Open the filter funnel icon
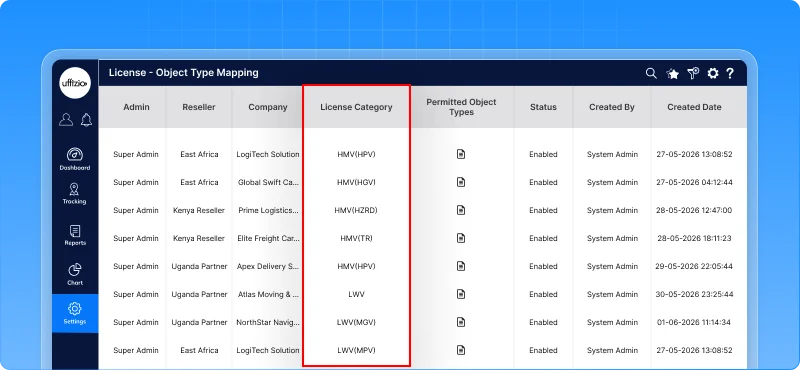800x370 pixels. (693, 73)
